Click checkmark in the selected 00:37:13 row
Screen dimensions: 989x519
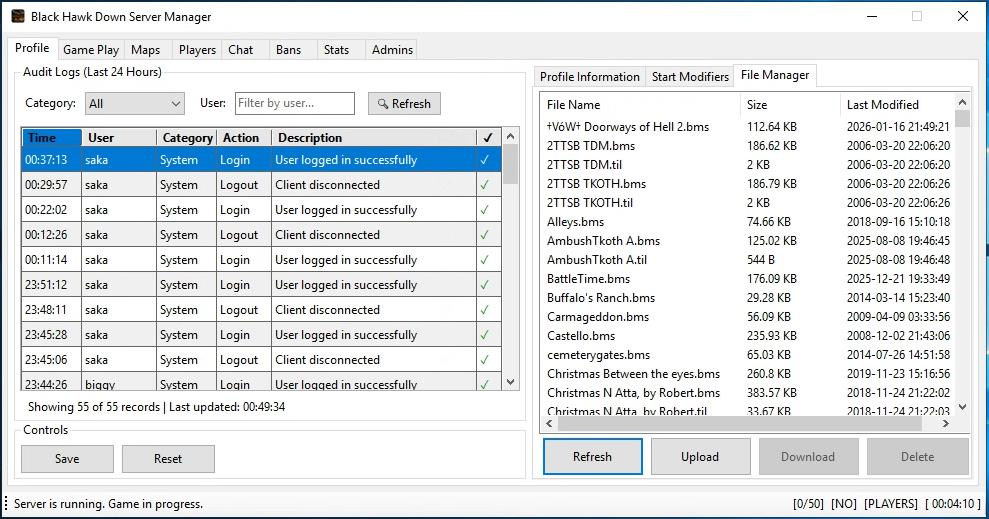point(484,160)
